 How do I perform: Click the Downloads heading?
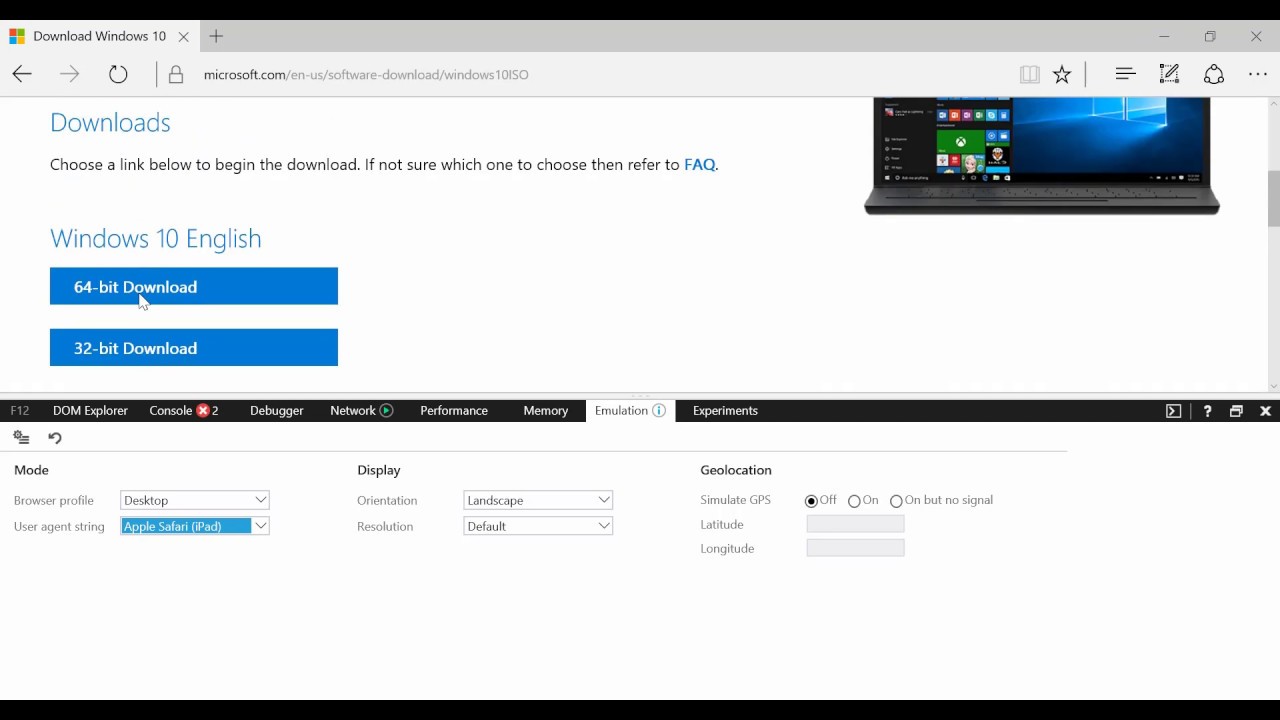(x=110, y=122)
